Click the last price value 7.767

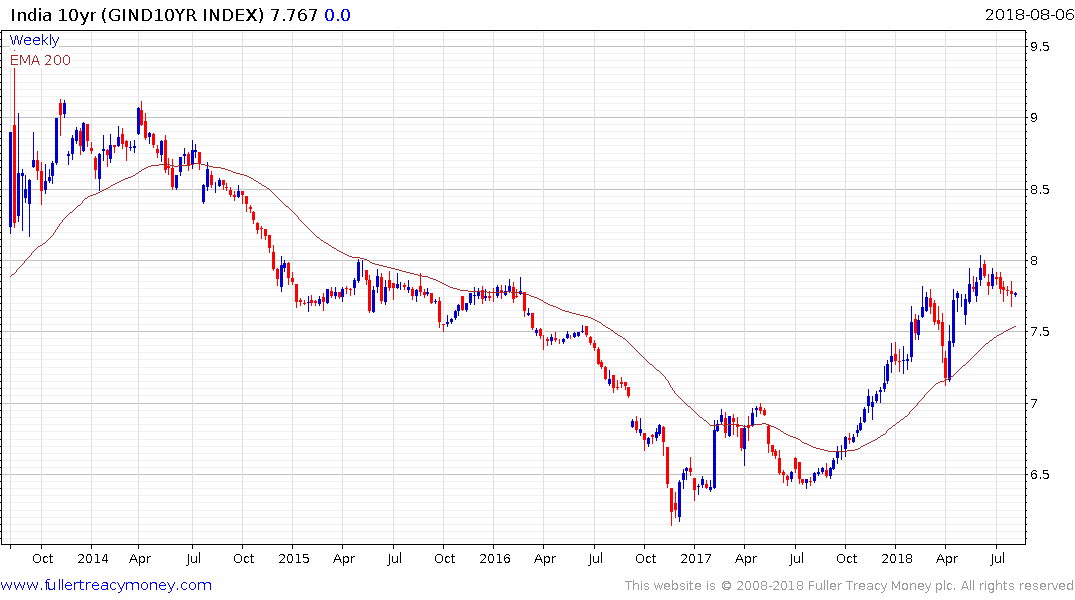(x=294, y=15)
